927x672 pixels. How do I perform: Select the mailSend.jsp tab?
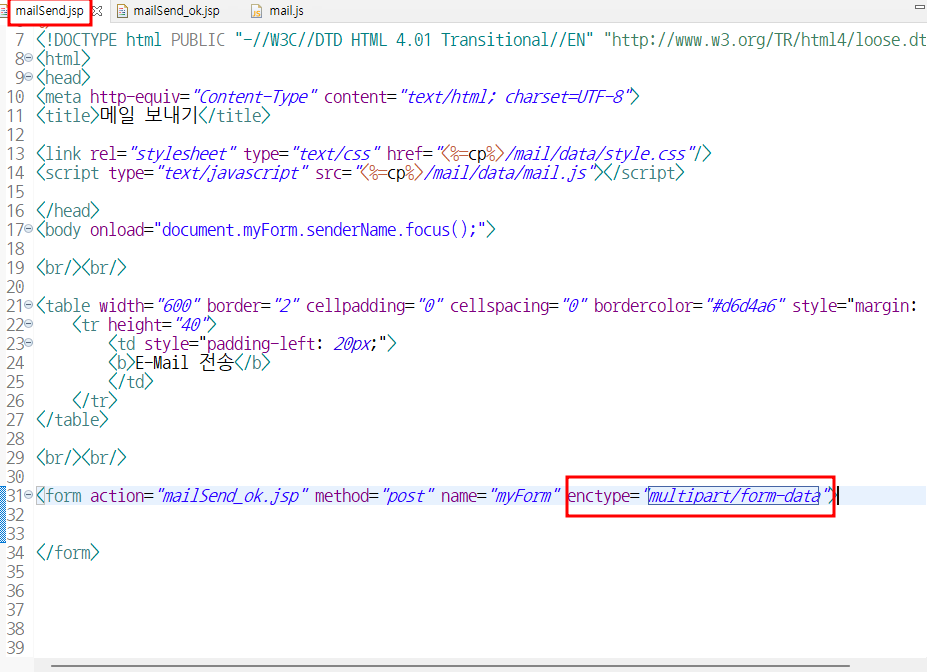pyautogui.click(x=50, y=11)
